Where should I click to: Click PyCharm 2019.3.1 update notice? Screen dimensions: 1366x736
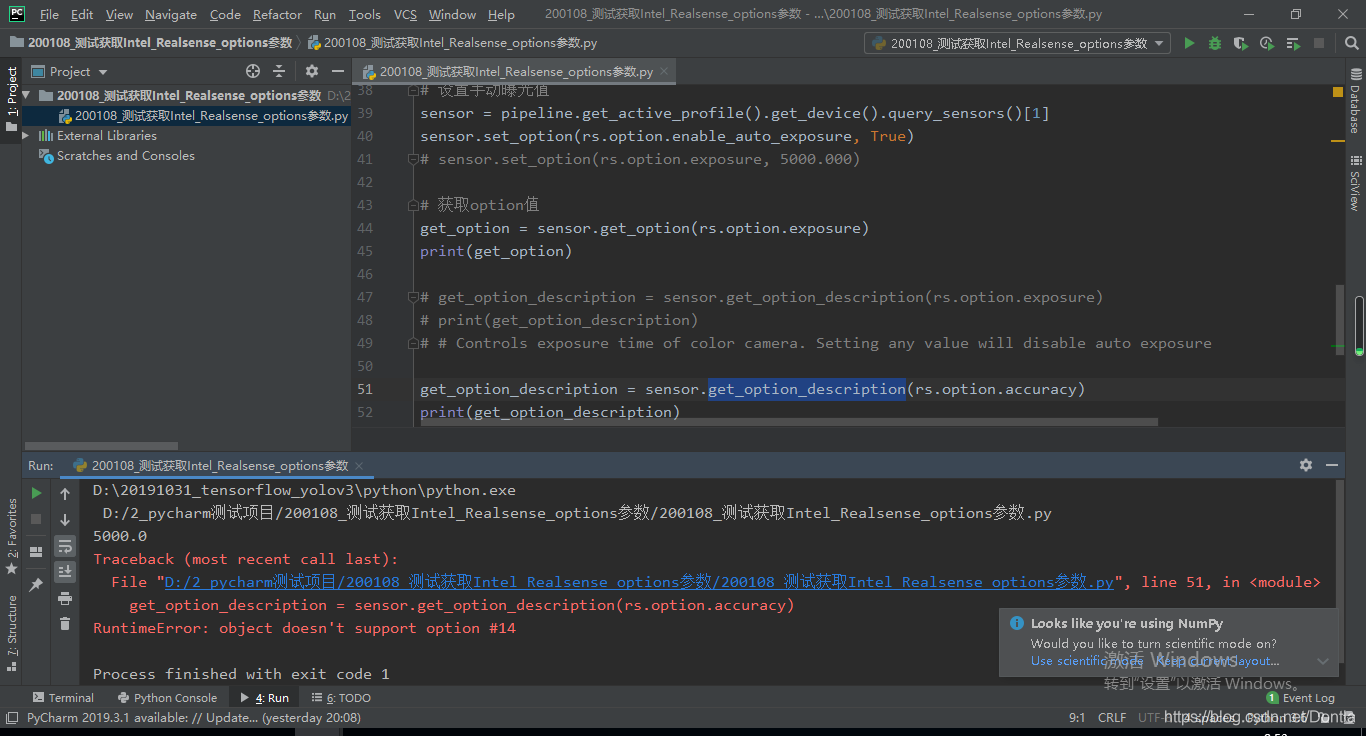click(194, 717)
